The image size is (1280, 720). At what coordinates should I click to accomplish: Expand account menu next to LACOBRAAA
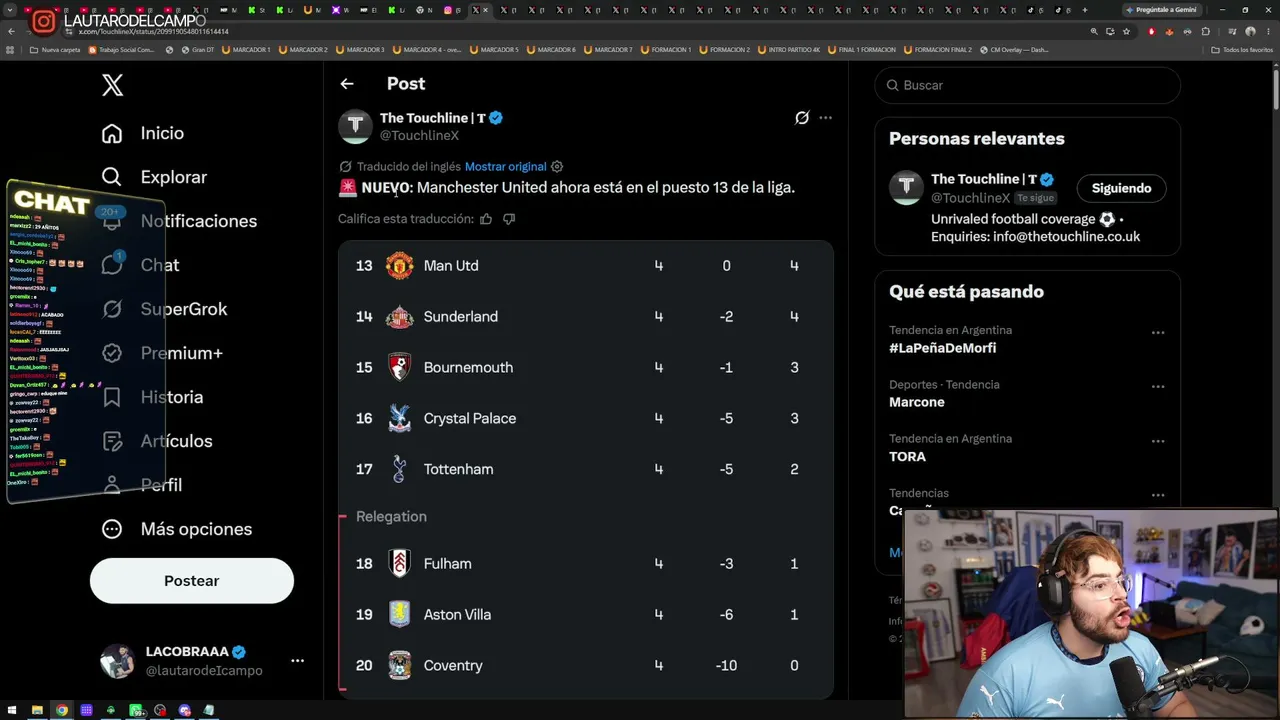pyautogui.click(x=297, y=661)
